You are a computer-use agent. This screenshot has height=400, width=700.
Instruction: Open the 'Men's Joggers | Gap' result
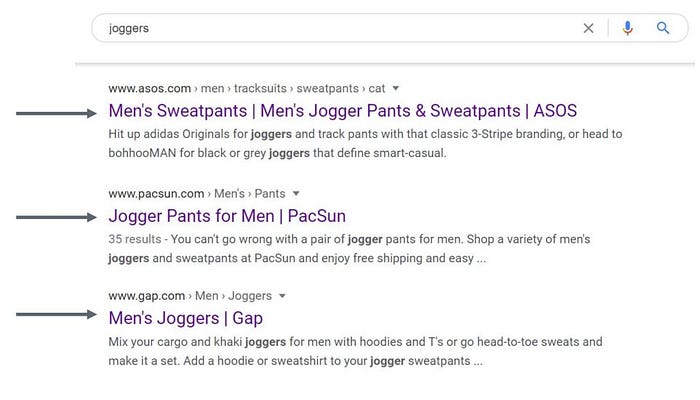(185, 318)
